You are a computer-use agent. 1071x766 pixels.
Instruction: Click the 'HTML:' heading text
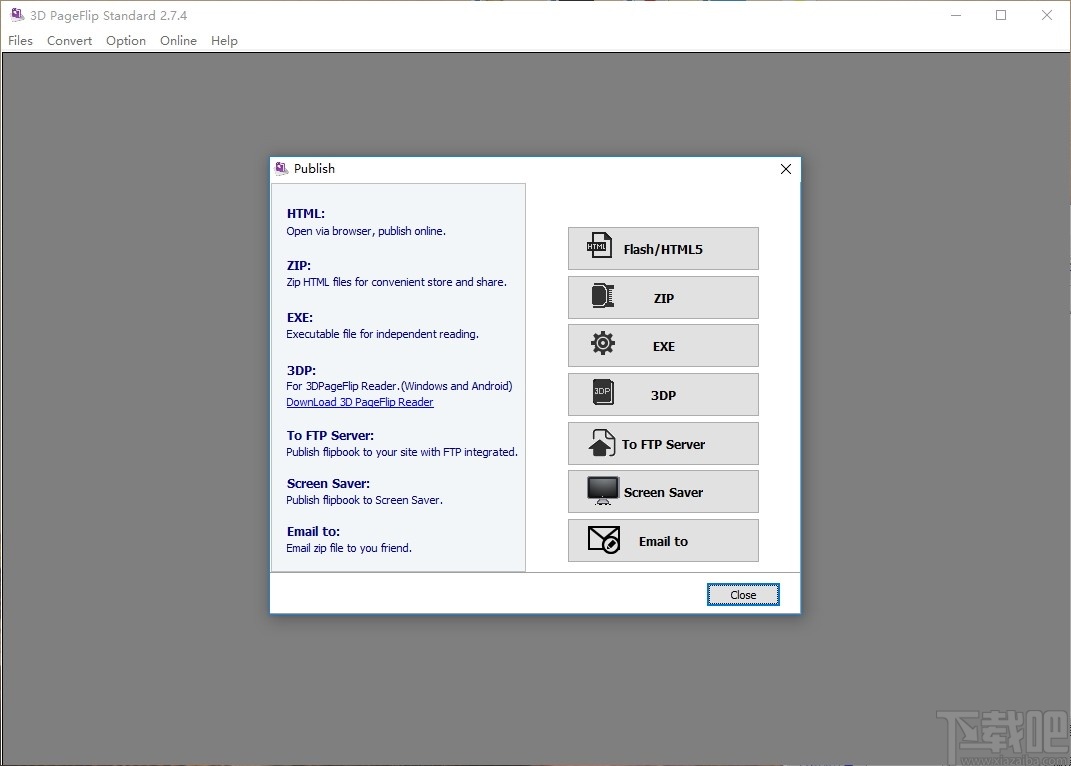305,213
